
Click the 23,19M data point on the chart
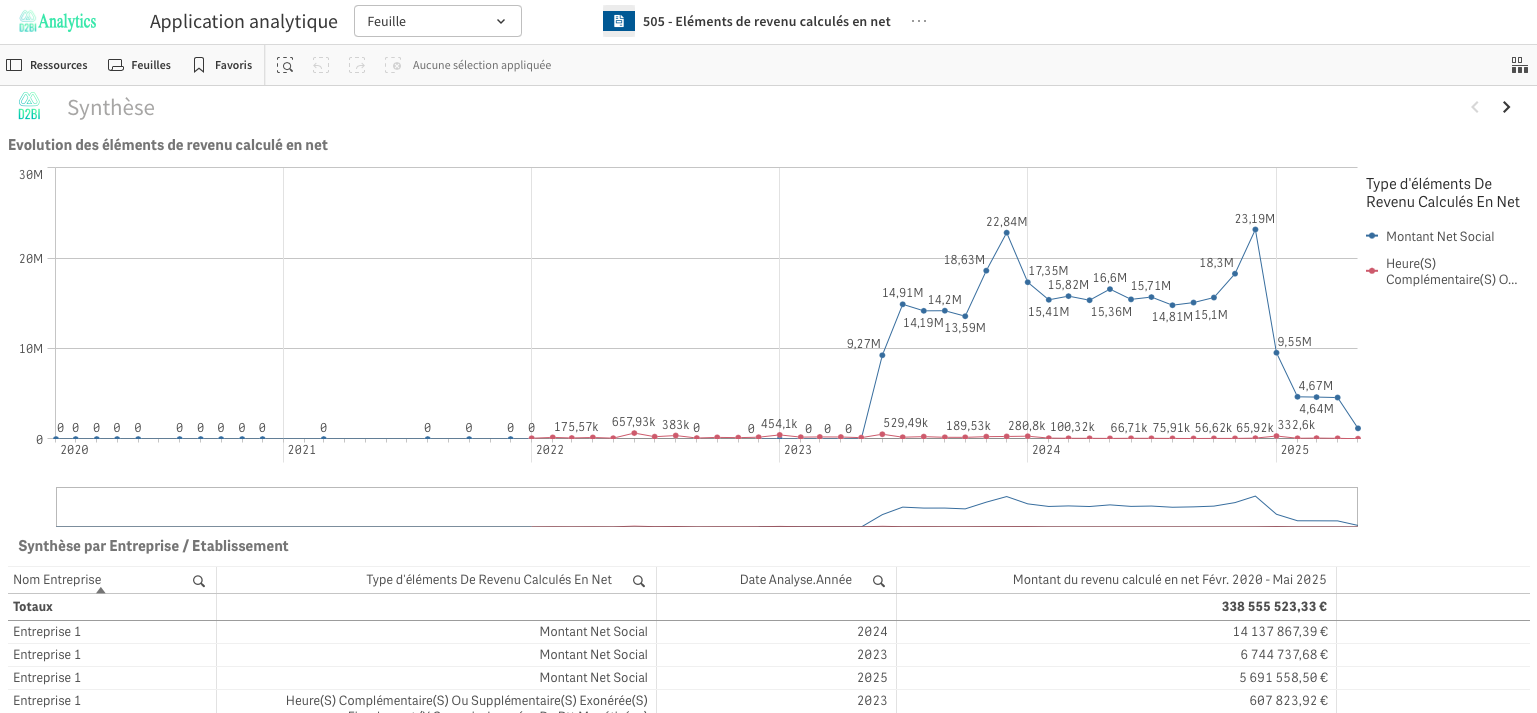tap(1255, 230)
